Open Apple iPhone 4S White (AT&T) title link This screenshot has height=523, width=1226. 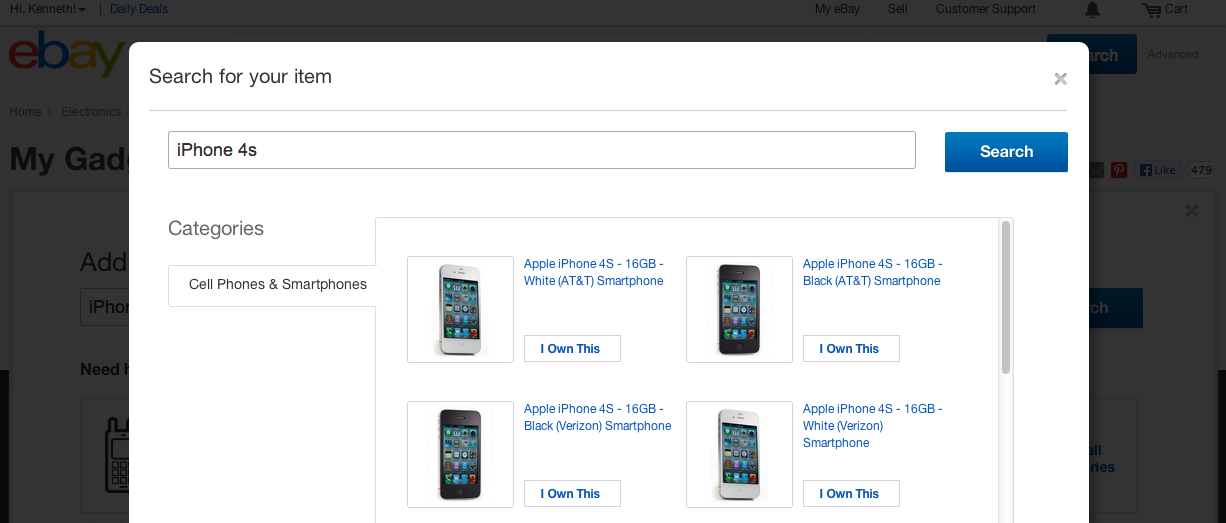click(594, 273)
